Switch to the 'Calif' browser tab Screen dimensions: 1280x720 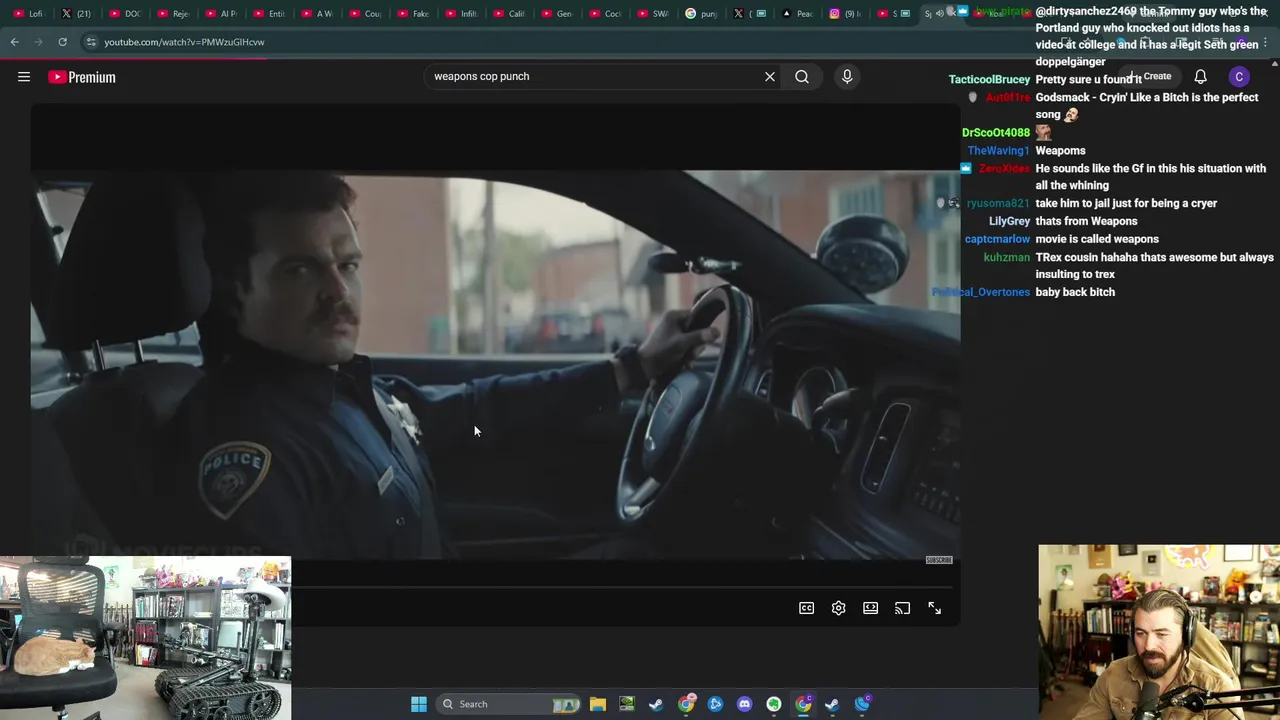509,13
